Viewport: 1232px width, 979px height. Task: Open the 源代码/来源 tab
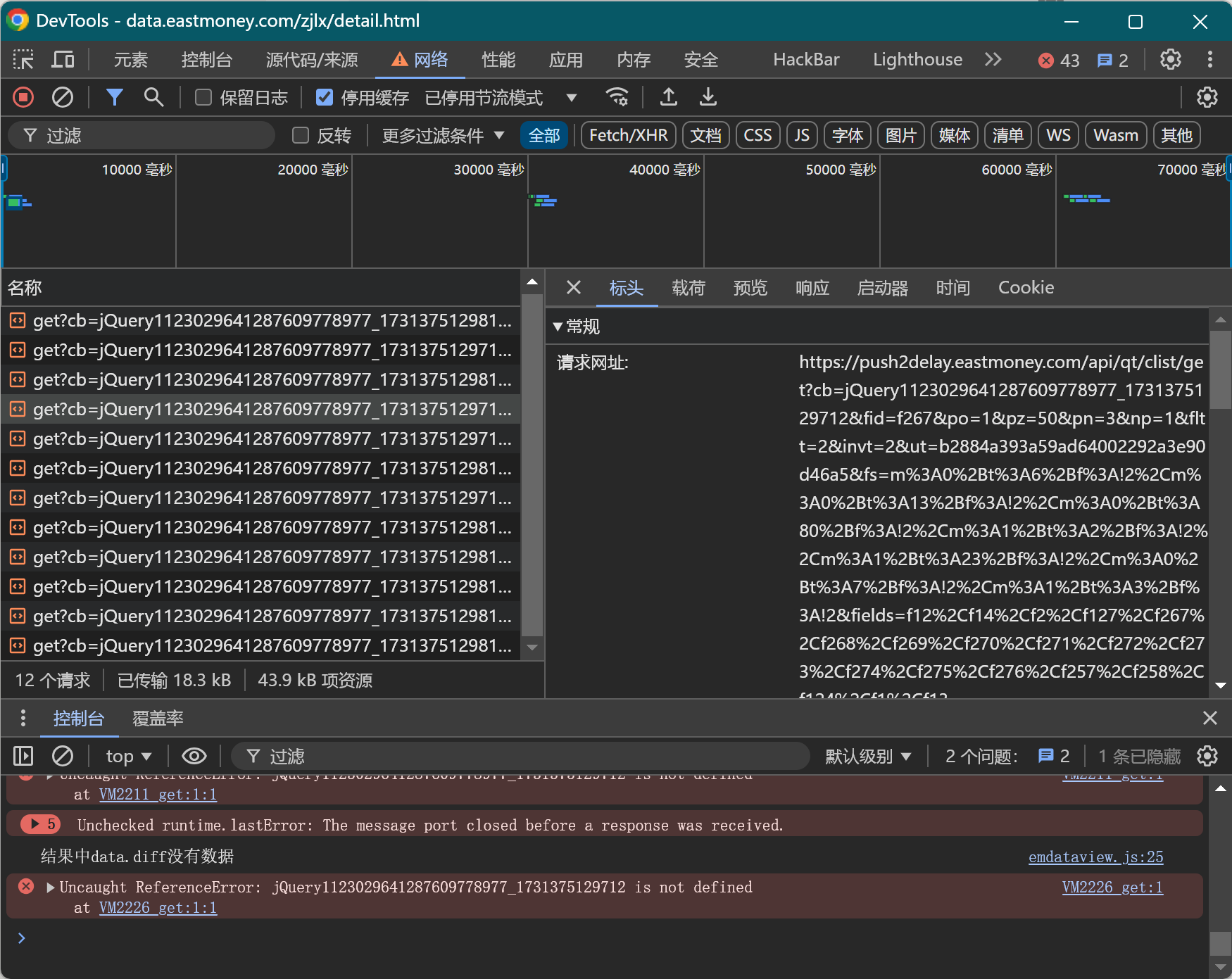coord(312,60)
